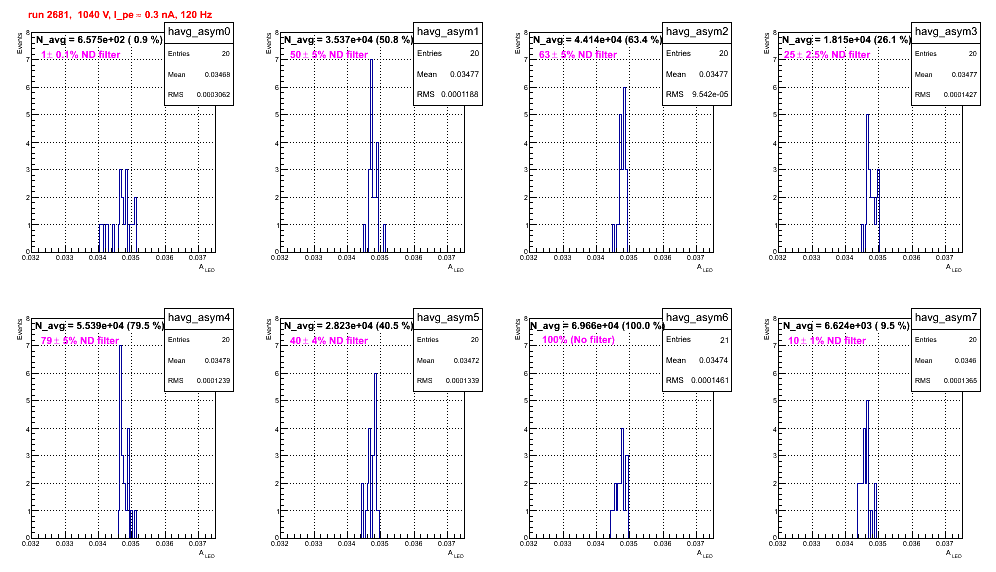Select N_avg = 1.815e+04 label
The image size is (996, 572).
(846, 39)
